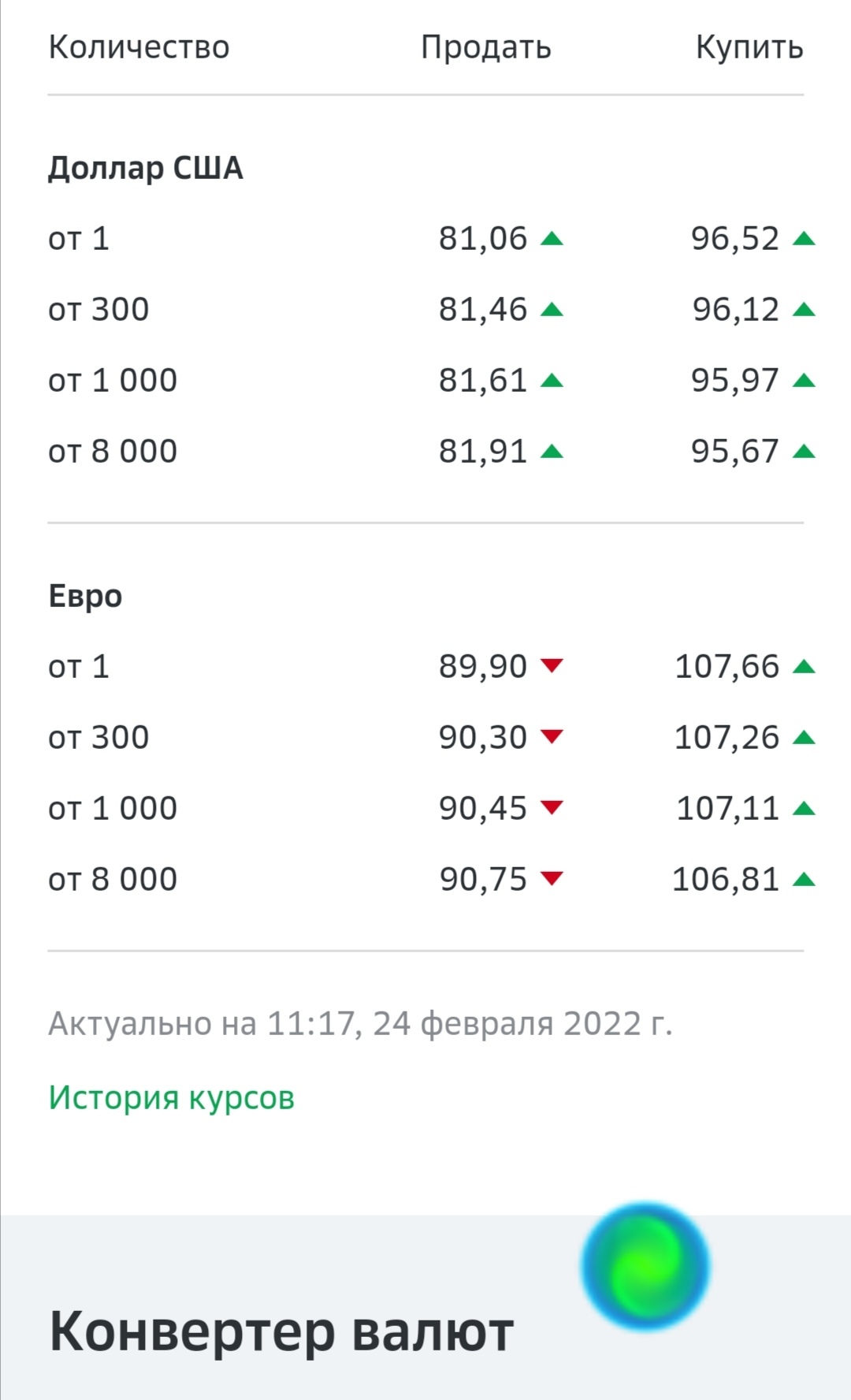Click green arrow beside 96,52 rate
Screen dimensions: 851x1400
point(804,238)
